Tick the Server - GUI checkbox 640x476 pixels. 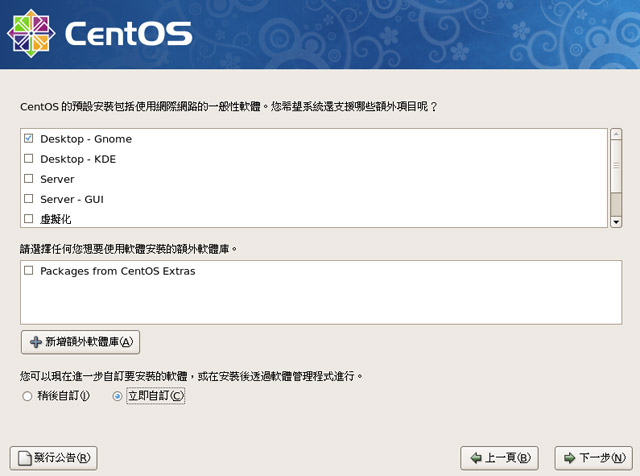pos(29,199)
